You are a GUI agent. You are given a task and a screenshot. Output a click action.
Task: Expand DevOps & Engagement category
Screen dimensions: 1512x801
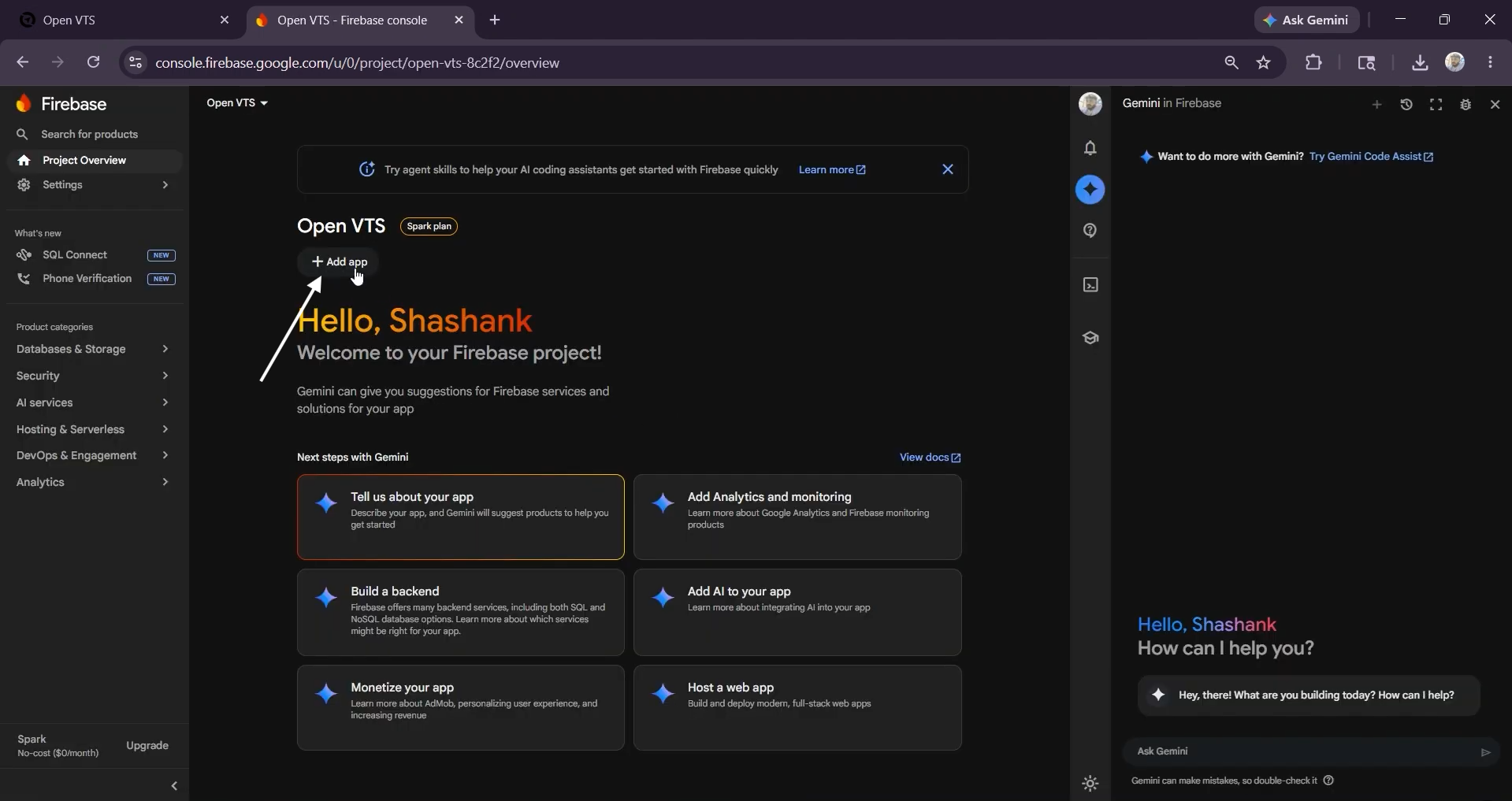94,455
